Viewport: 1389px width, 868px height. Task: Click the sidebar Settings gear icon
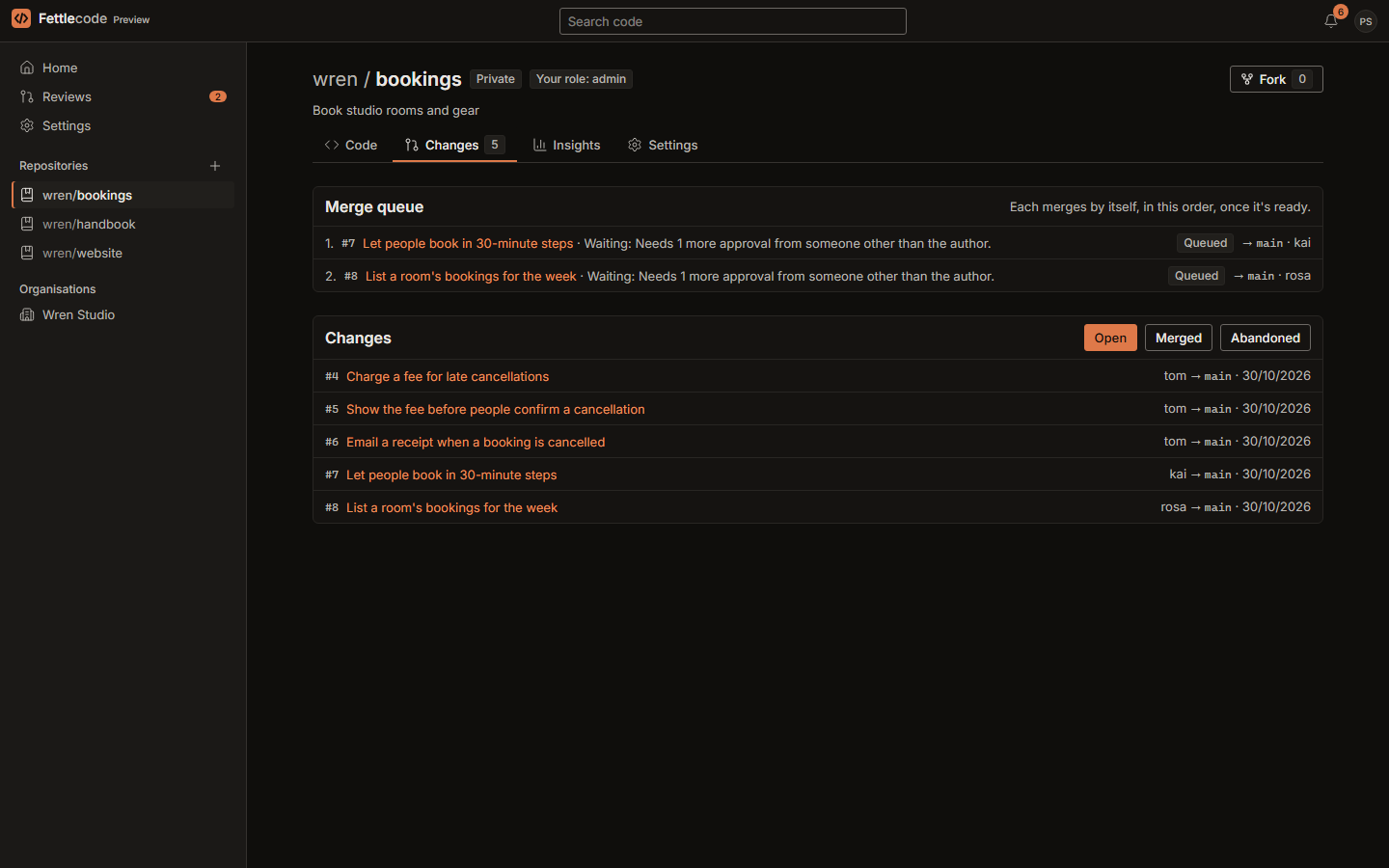(27, 125)
